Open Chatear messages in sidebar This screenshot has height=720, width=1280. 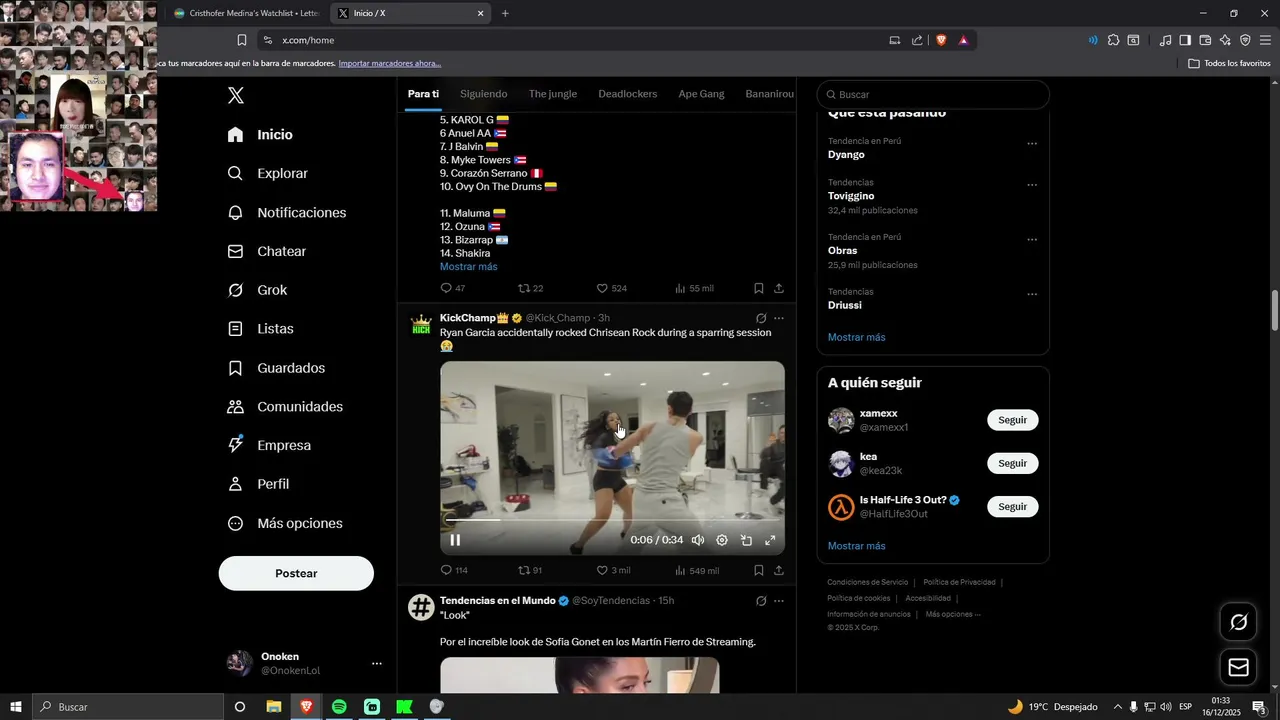point(266,251)
